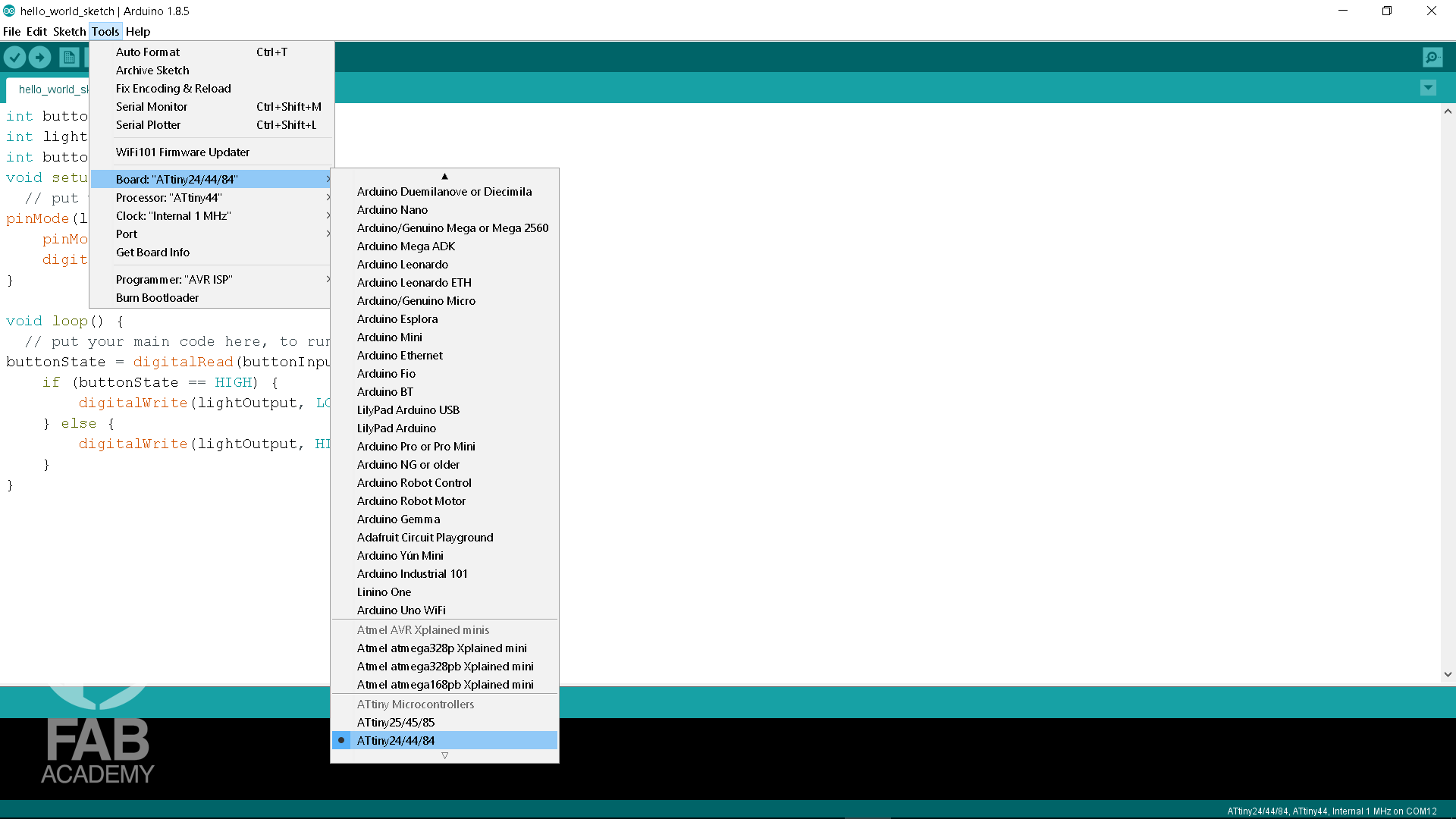1456x819 pixels.
Task: Pick Arduino Pro or Pro Mini
Action: pyautogui.click(x=444, y=447)
